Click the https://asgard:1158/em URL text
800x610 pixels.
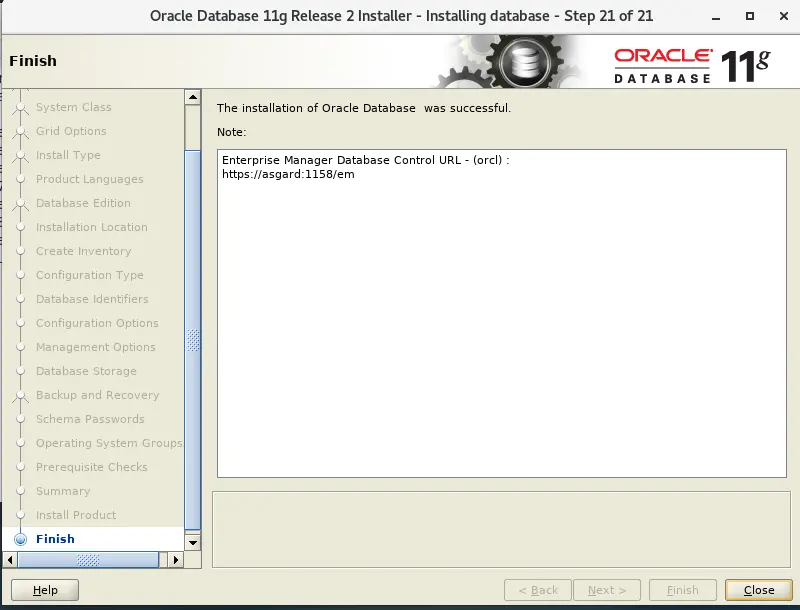pos(288,174)
